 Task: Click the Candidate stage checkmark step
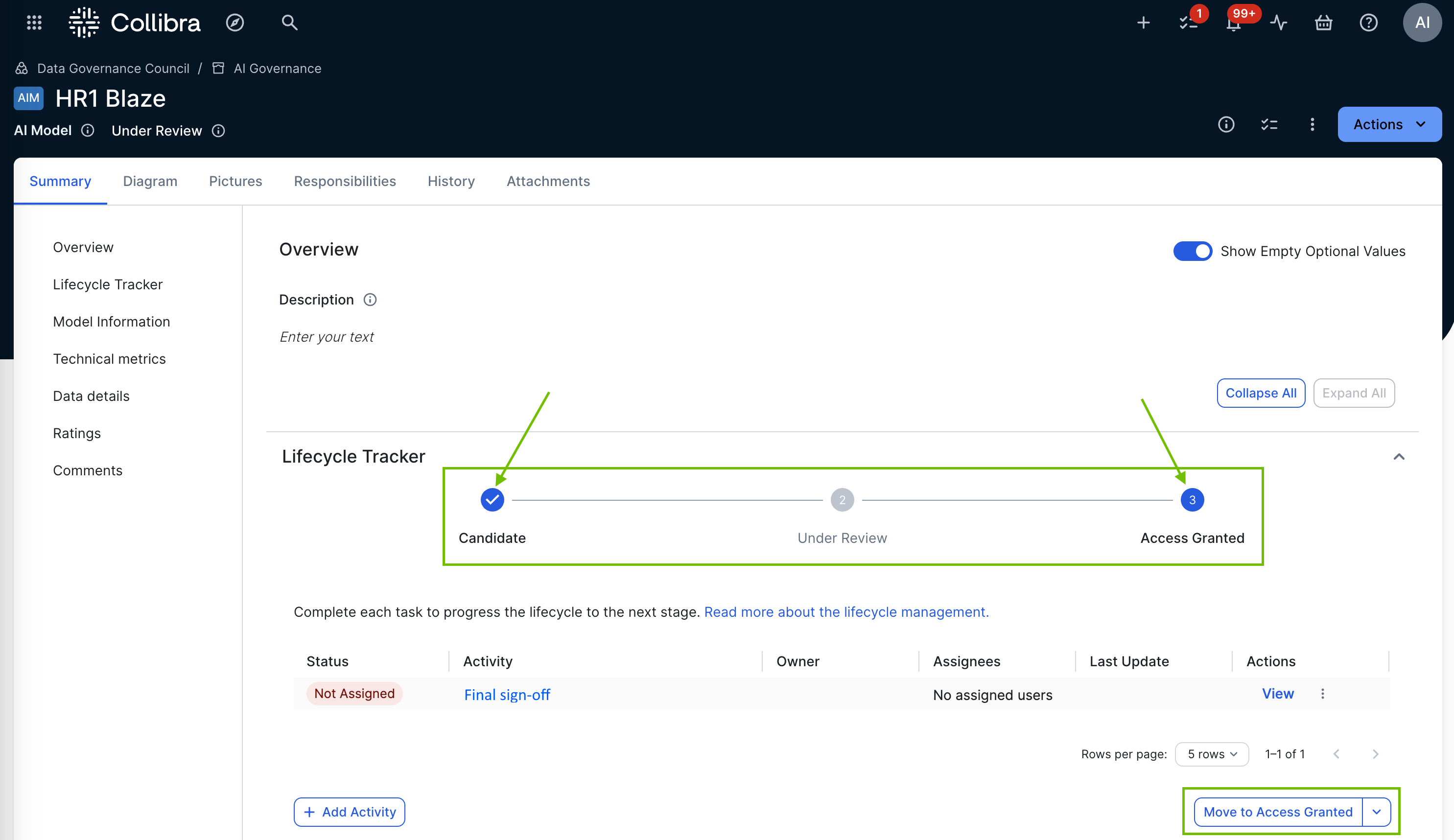point(492,500)
